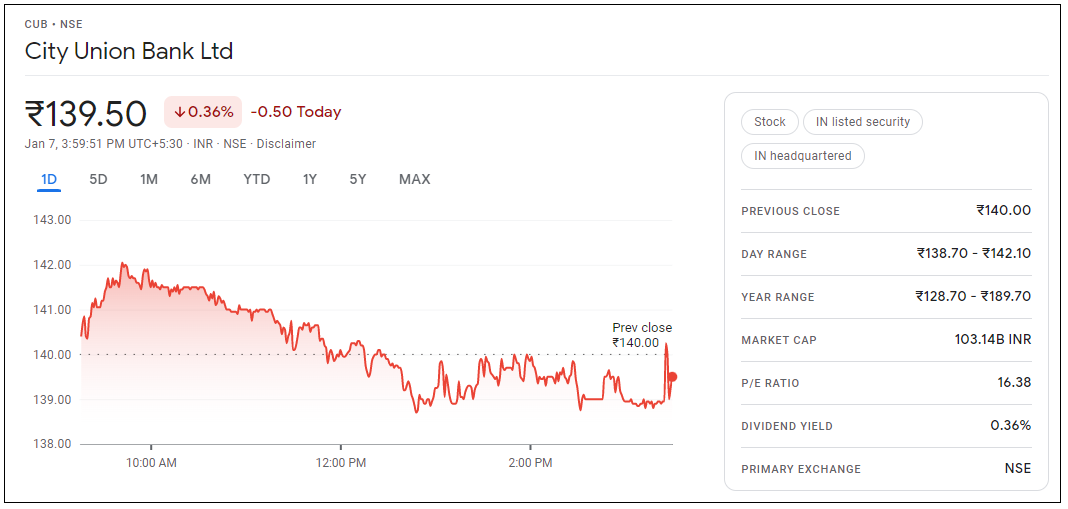Click the 142.00 y-axis label
The width and height of the screenshot is (1068, 509).
(51, 265)
